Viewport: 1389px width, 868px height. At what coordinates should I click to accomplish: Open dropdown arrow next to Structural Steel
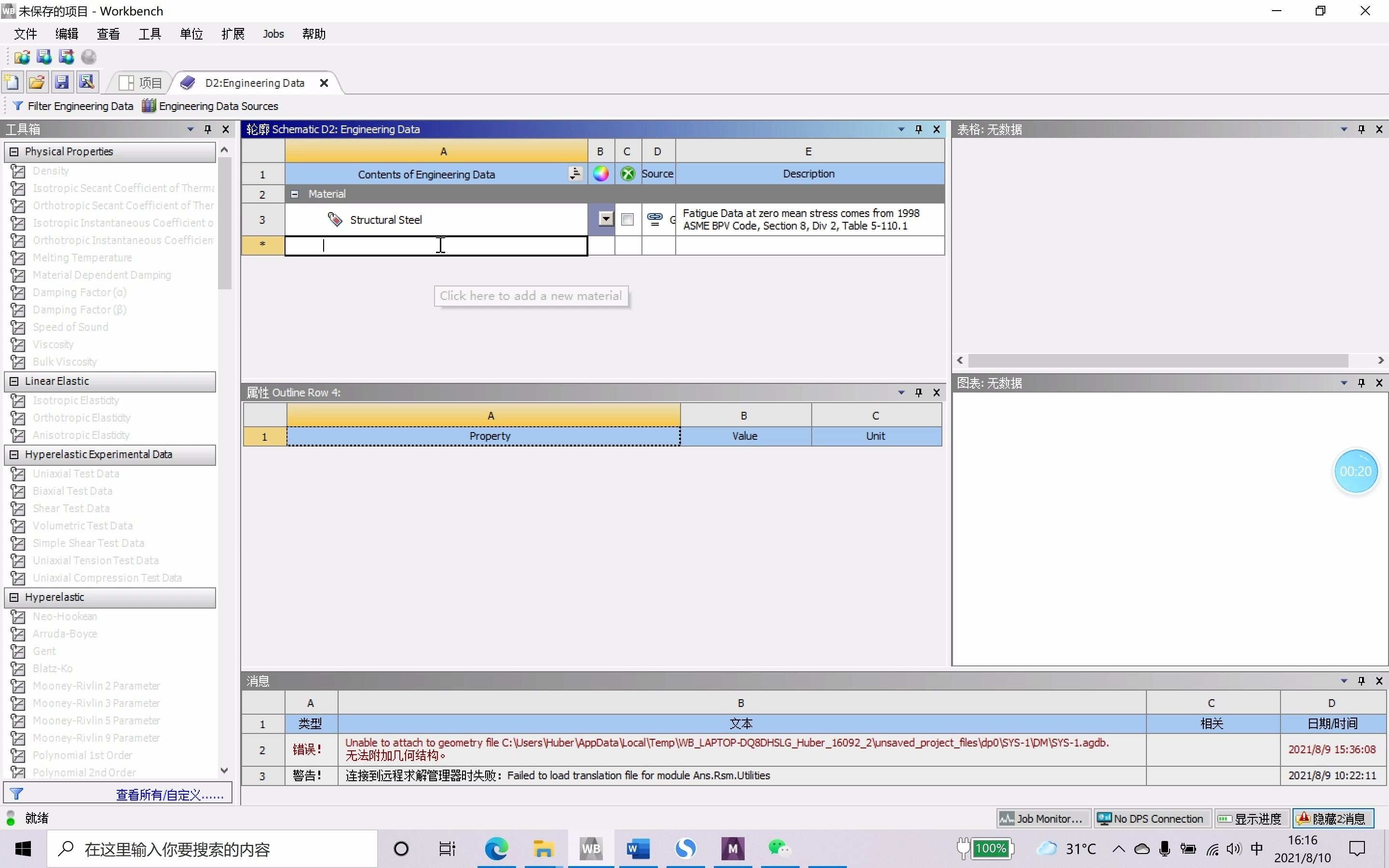[x=606, y=219]
